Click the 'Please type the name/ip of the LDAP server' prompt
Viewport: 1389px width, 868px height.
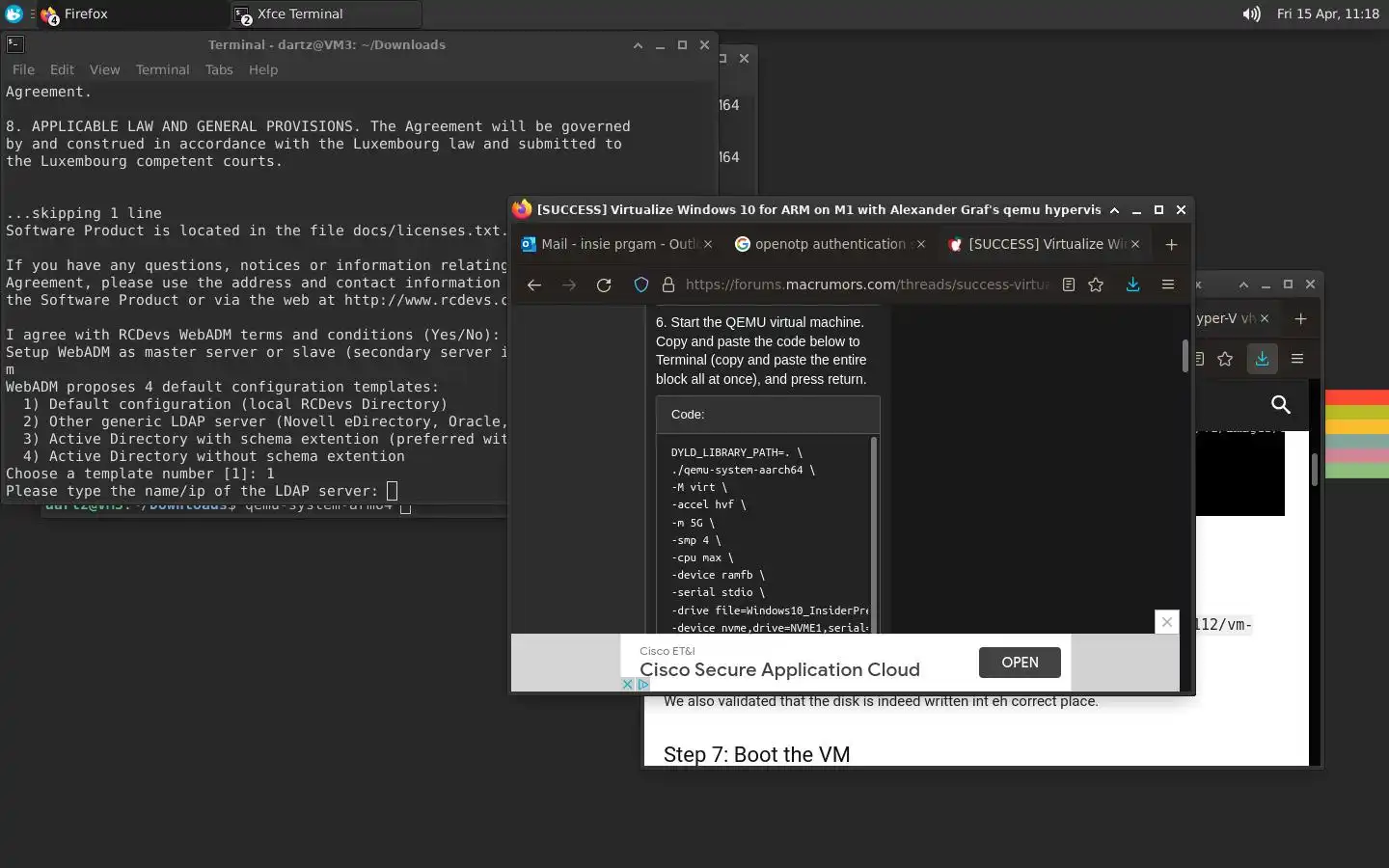tap(192, 491)
